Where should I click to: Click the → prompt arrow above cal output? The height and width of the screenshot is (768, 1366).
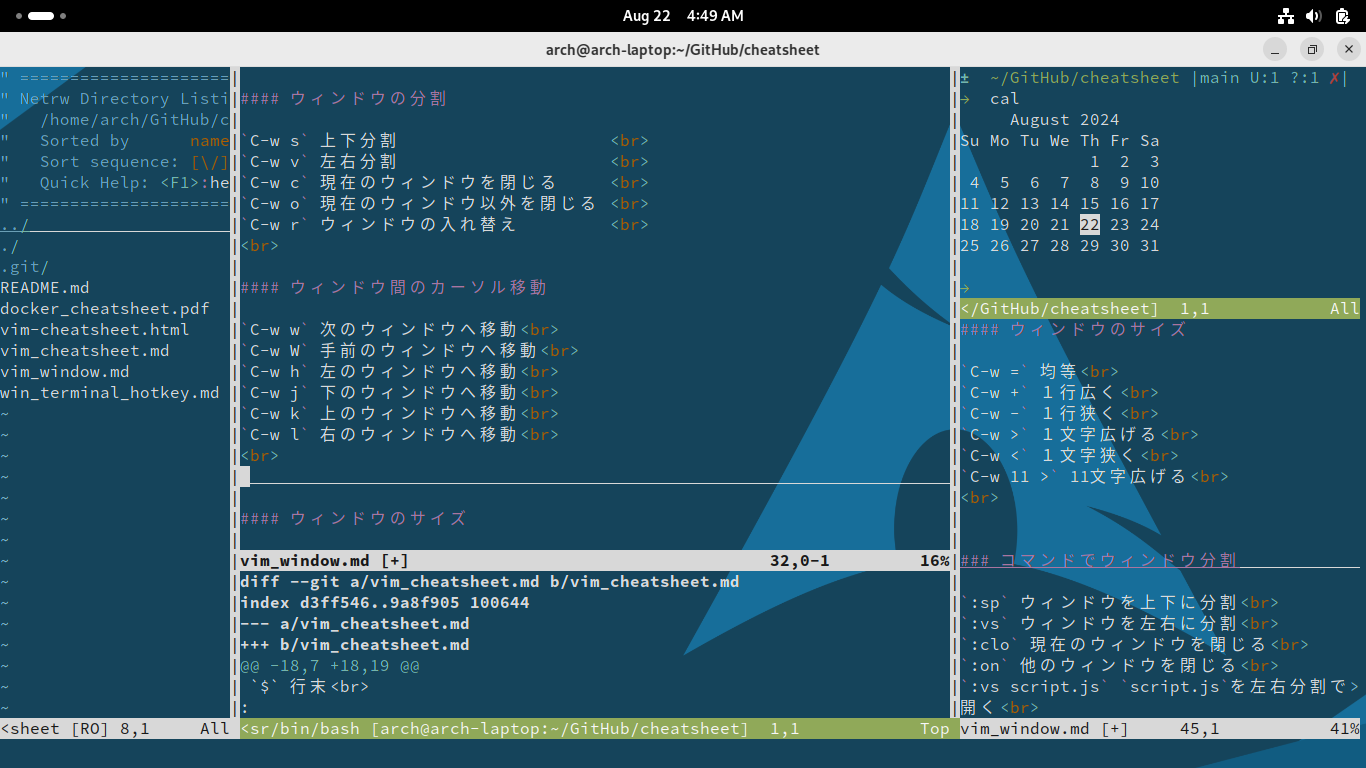click(x=963, y=98)
